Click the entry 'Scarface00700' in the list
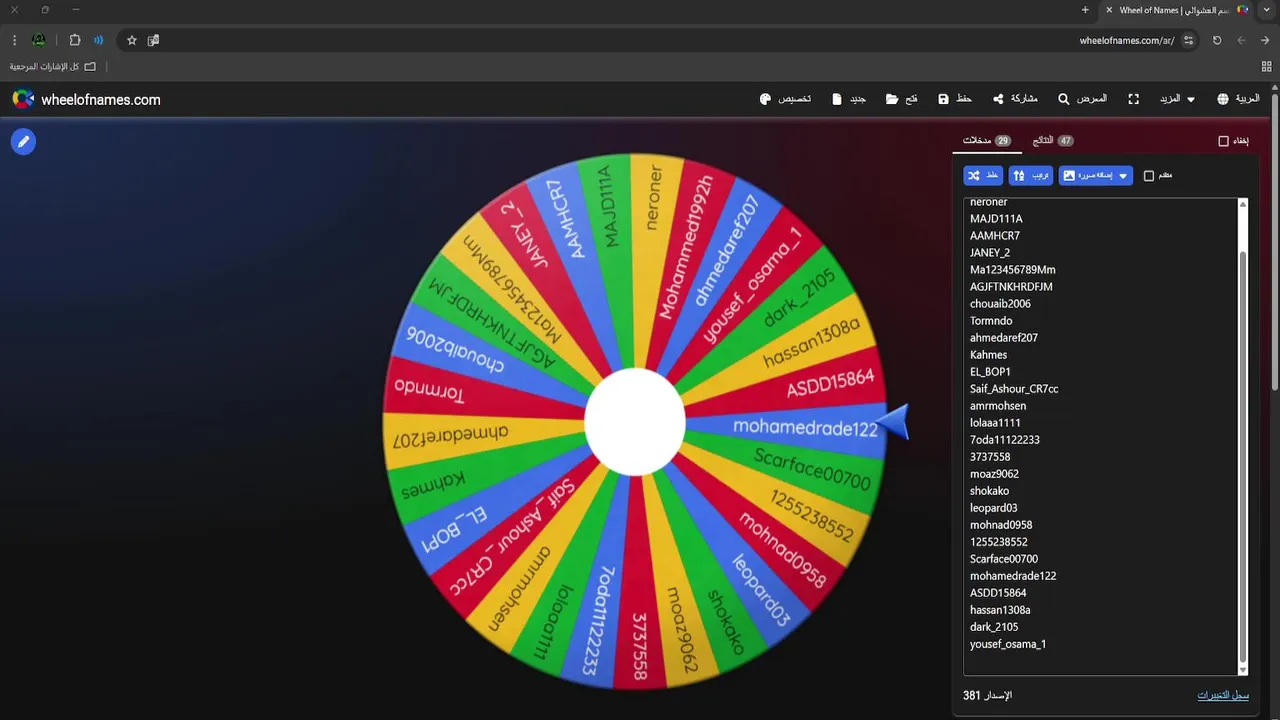Screen dimensions: 1280x720 pos(1004,559)
